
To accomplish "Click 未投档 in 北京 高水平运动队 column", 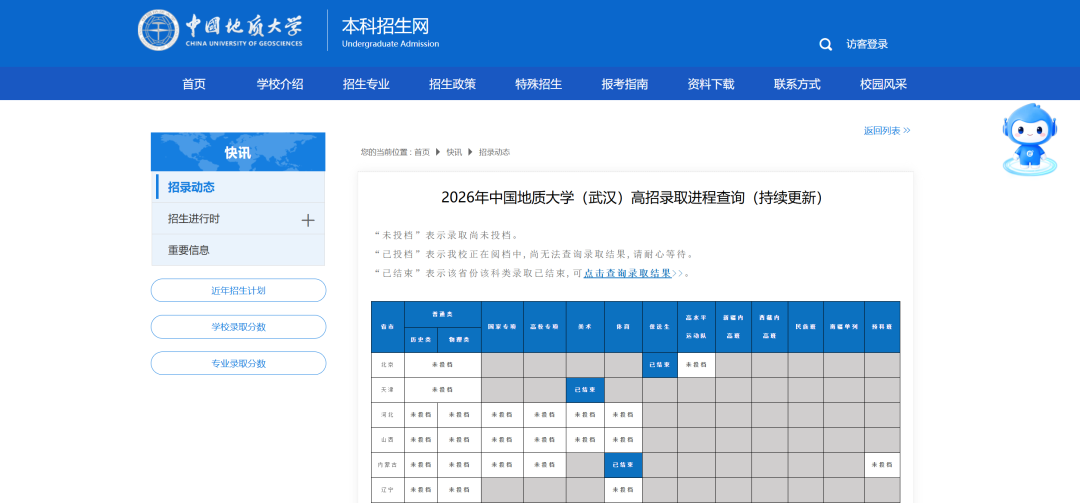I will pos(696,365).
